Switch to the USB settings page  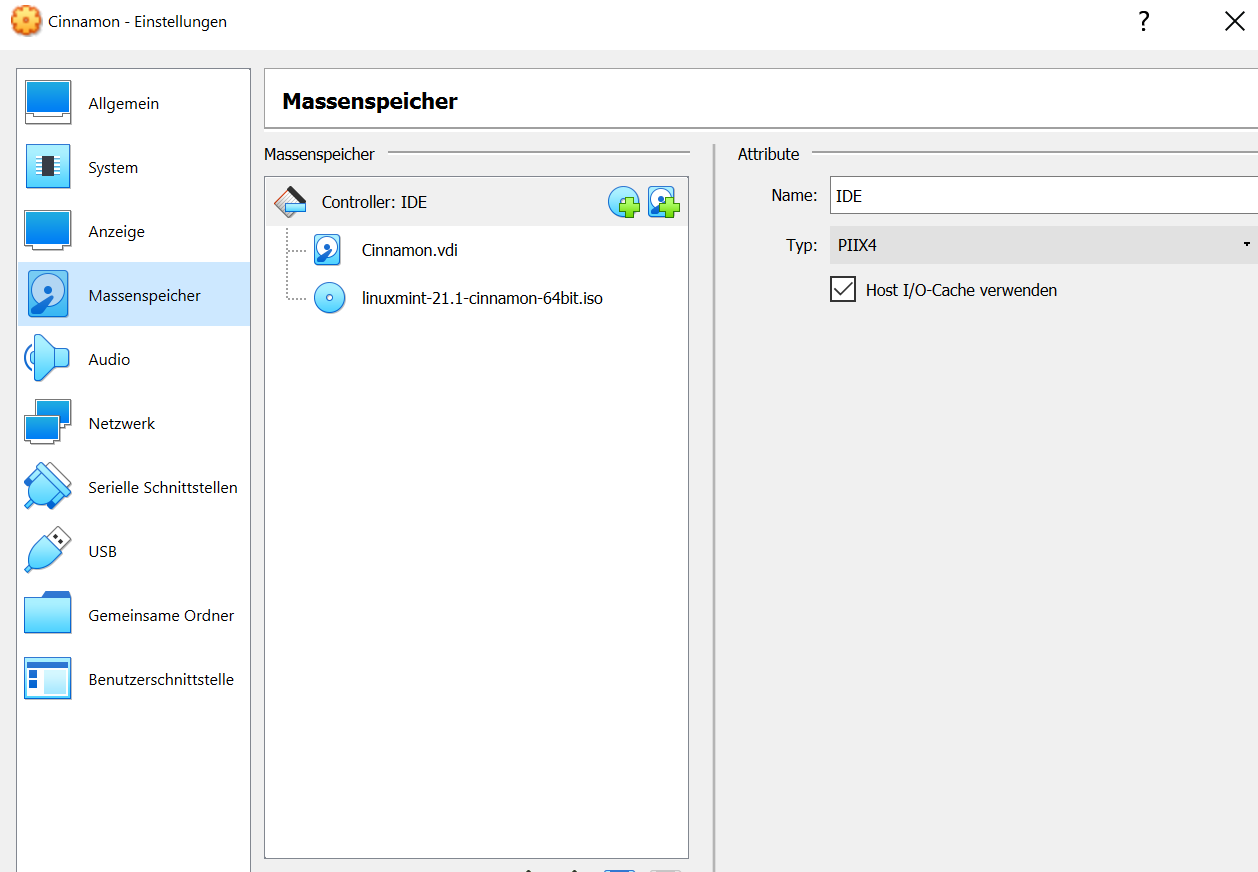point(134,552)
